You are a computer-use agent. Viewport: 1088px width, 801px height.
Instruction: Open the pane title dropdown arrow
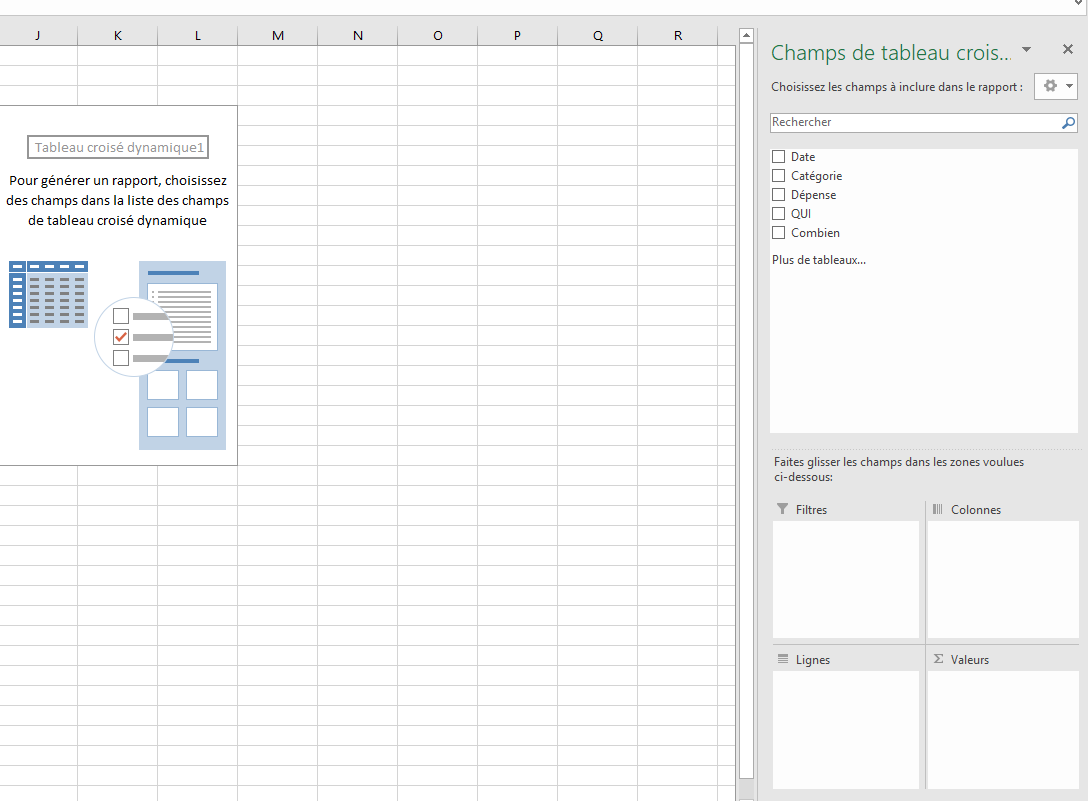point(1026,49)
